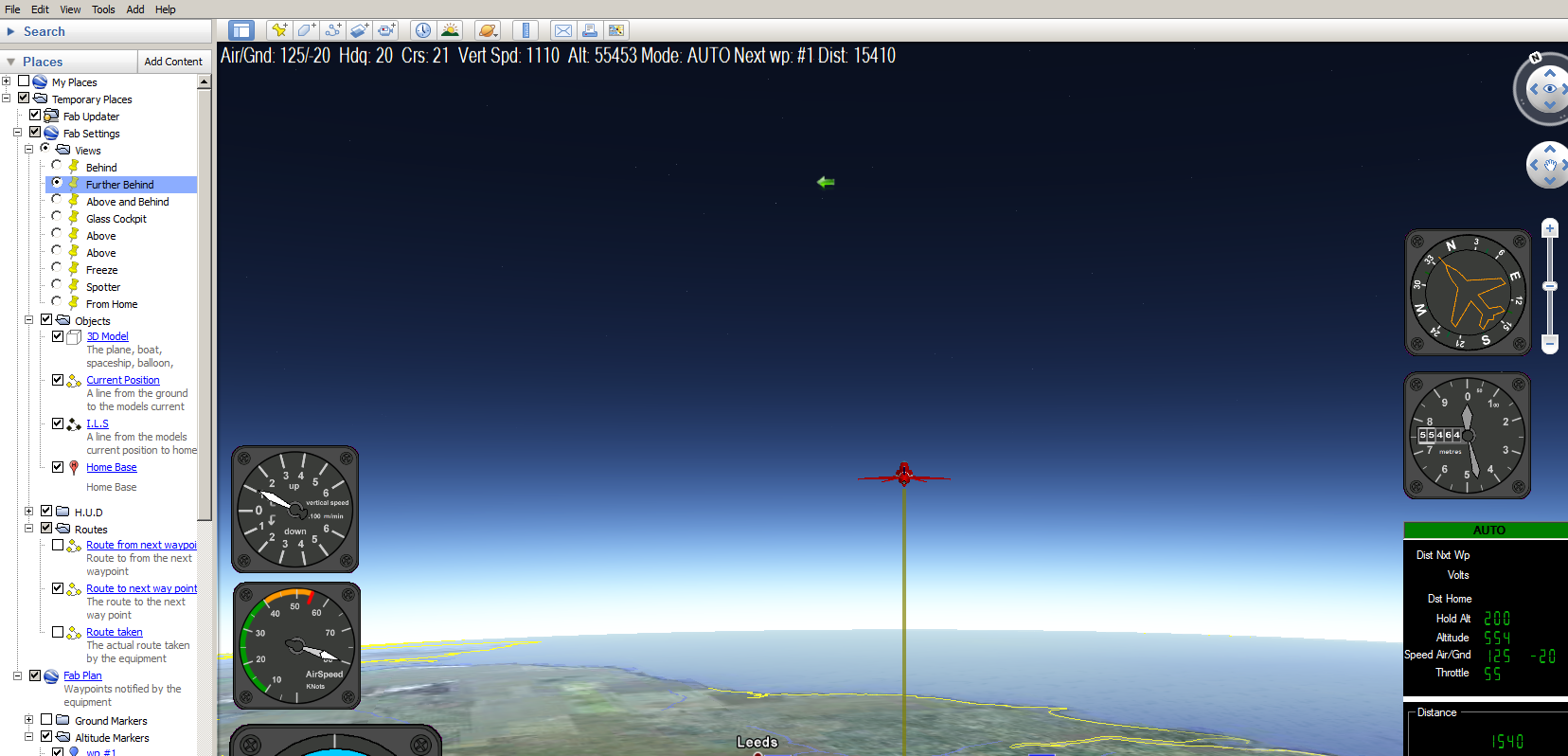Screen dimensions: 1568x756
Task: Click the Fab Updater network link icon
Action: tap(51, 116)
